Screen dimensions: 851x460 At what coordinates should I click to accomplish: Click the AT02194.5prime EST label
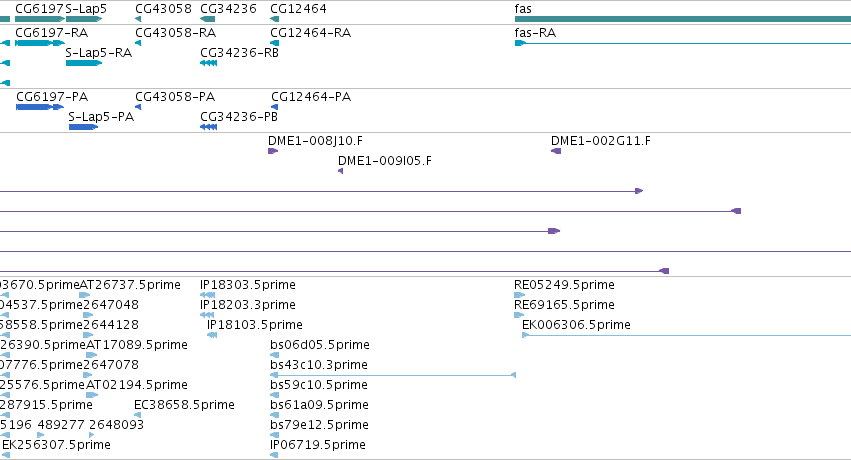[137, 385]
